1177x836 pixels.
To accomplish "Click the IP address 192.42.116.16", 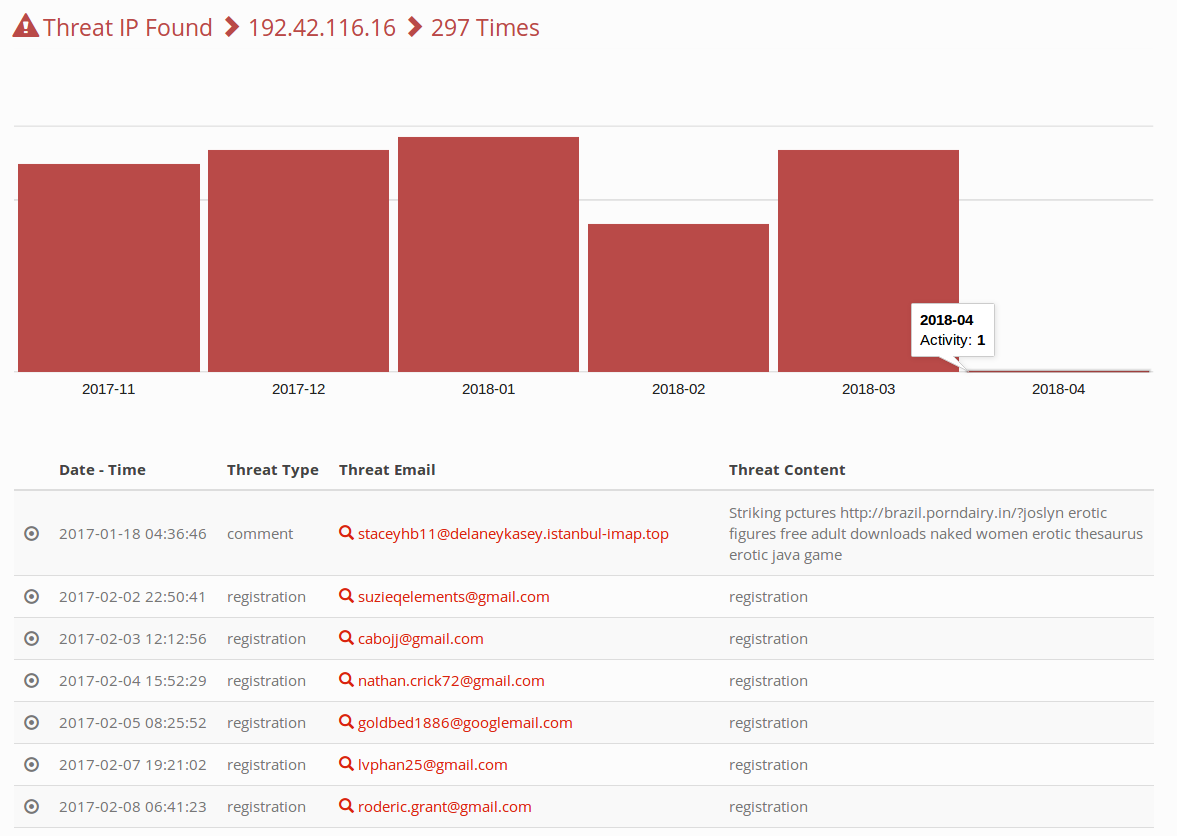I will pyautogui.click(x=322, y=28).
